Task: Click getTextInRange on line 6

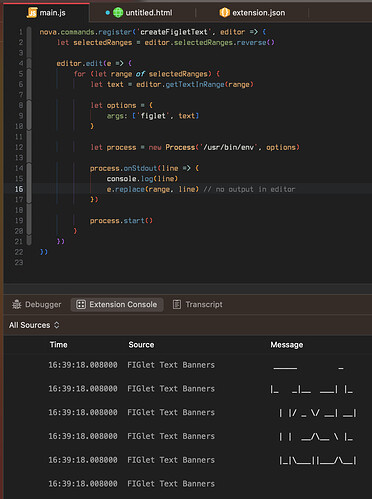Action: [195, 84]
